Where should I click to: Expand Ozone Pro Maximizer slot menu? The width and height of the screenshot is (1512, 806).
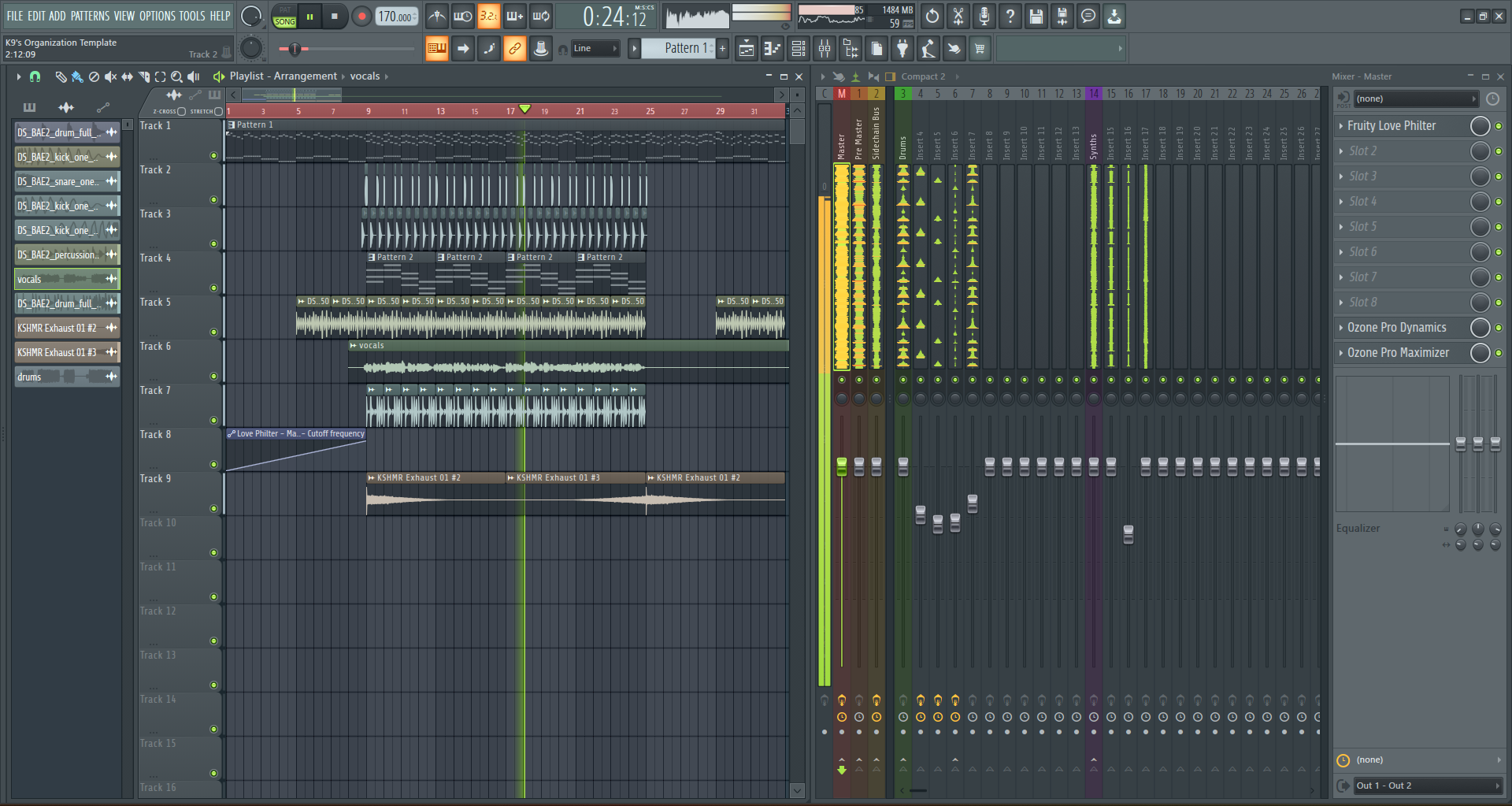click(x=1341, y=353)
